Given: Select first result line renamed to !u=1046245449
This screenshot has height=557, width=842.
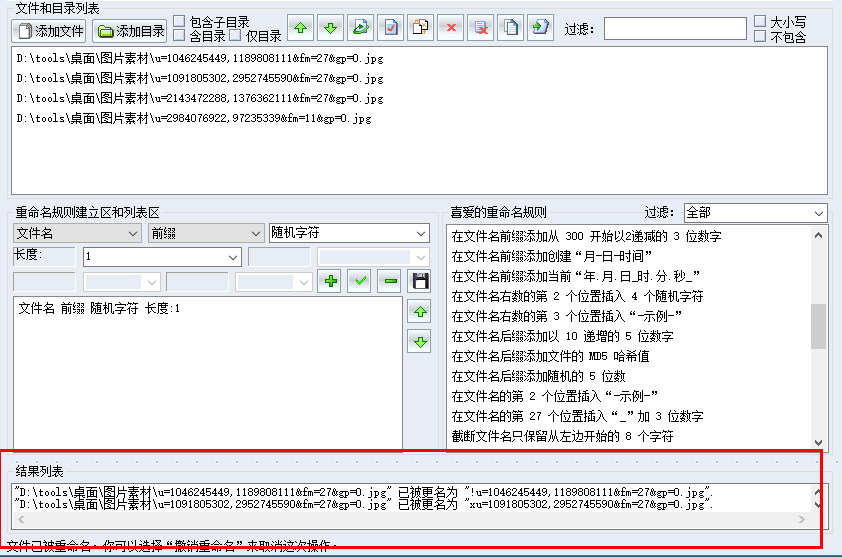Looking at the screenshot, I should (x=364, y=492).
